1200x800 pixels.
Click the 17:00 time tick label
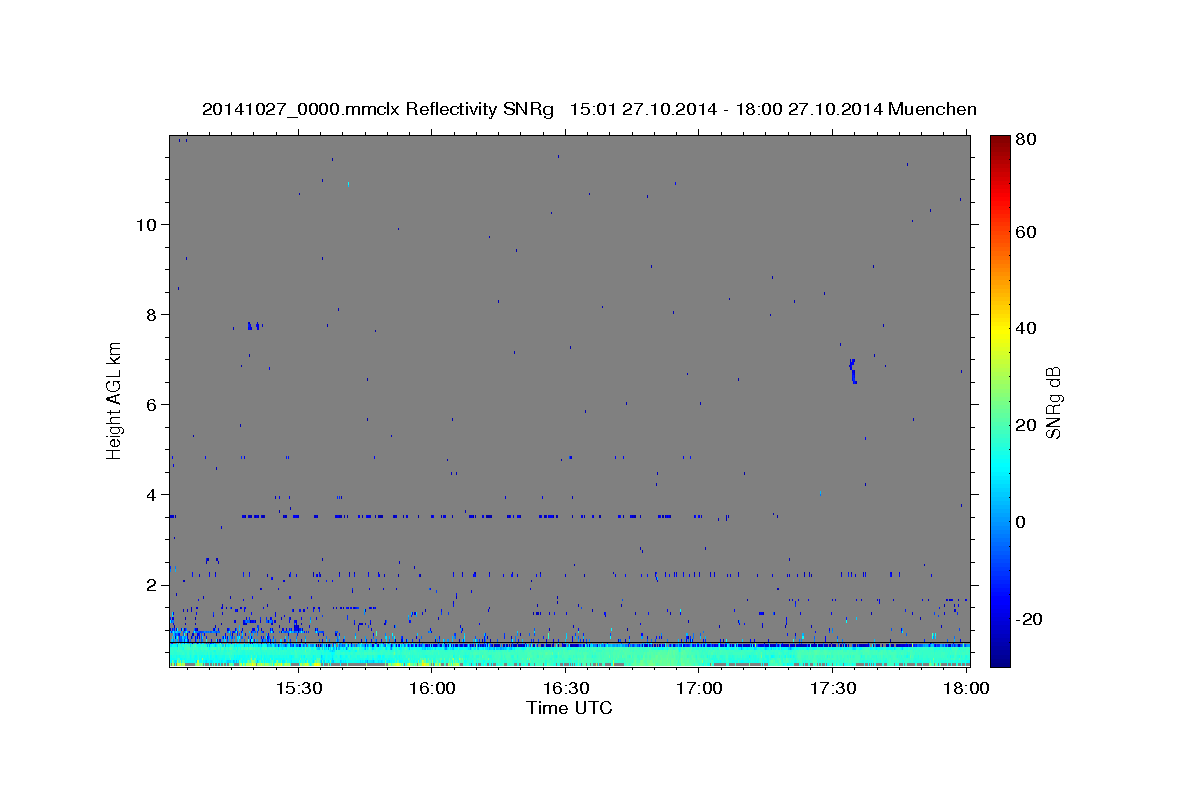click(700, 689)
